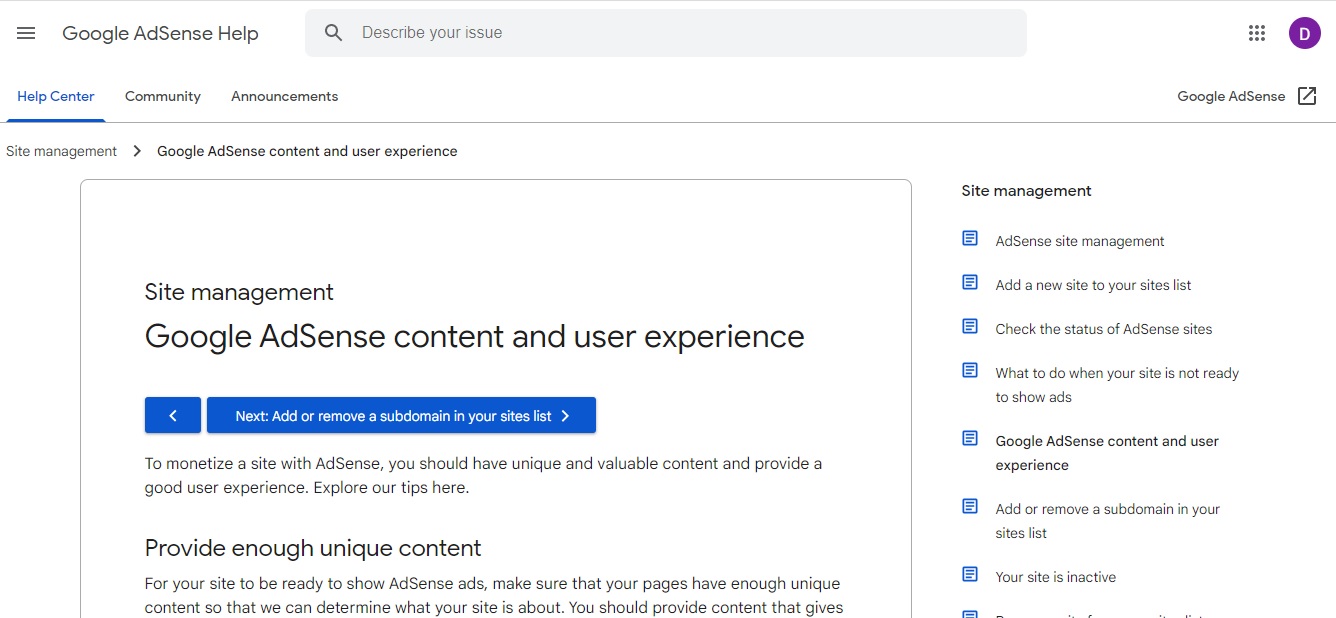Open the Google apps grid
The image size is (1336, 618).
[x=1257, y=33]
